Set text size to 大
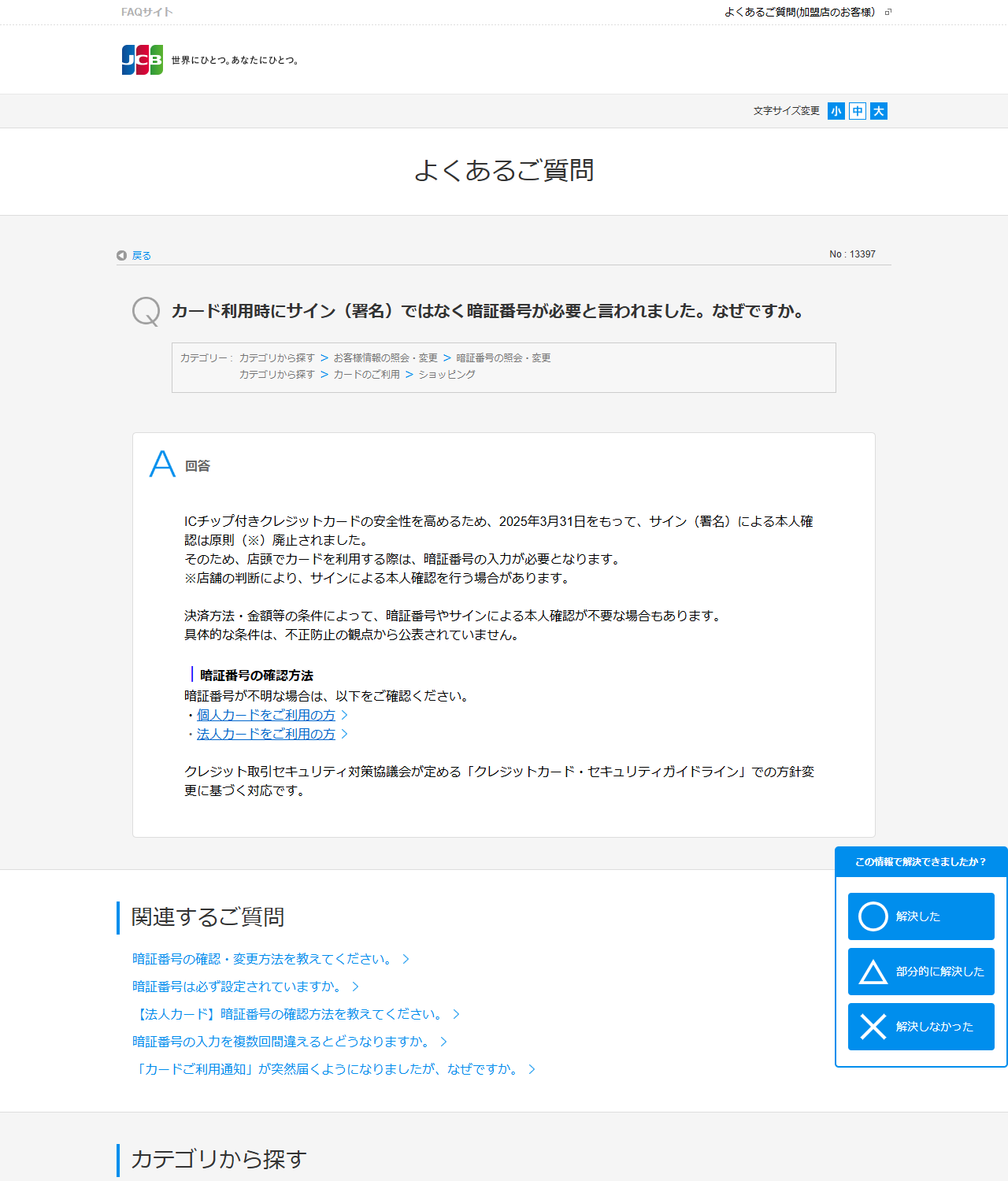 tap(879, 111)
